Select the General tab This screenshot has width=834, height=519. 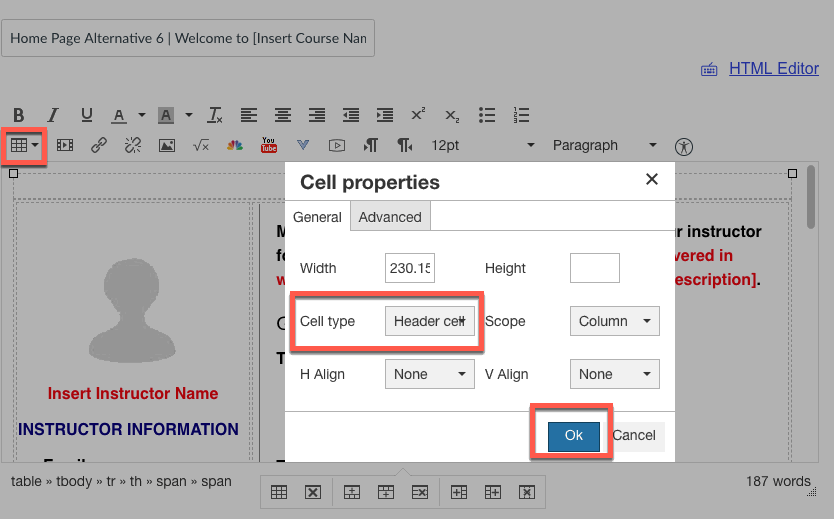tap(317, 217)
